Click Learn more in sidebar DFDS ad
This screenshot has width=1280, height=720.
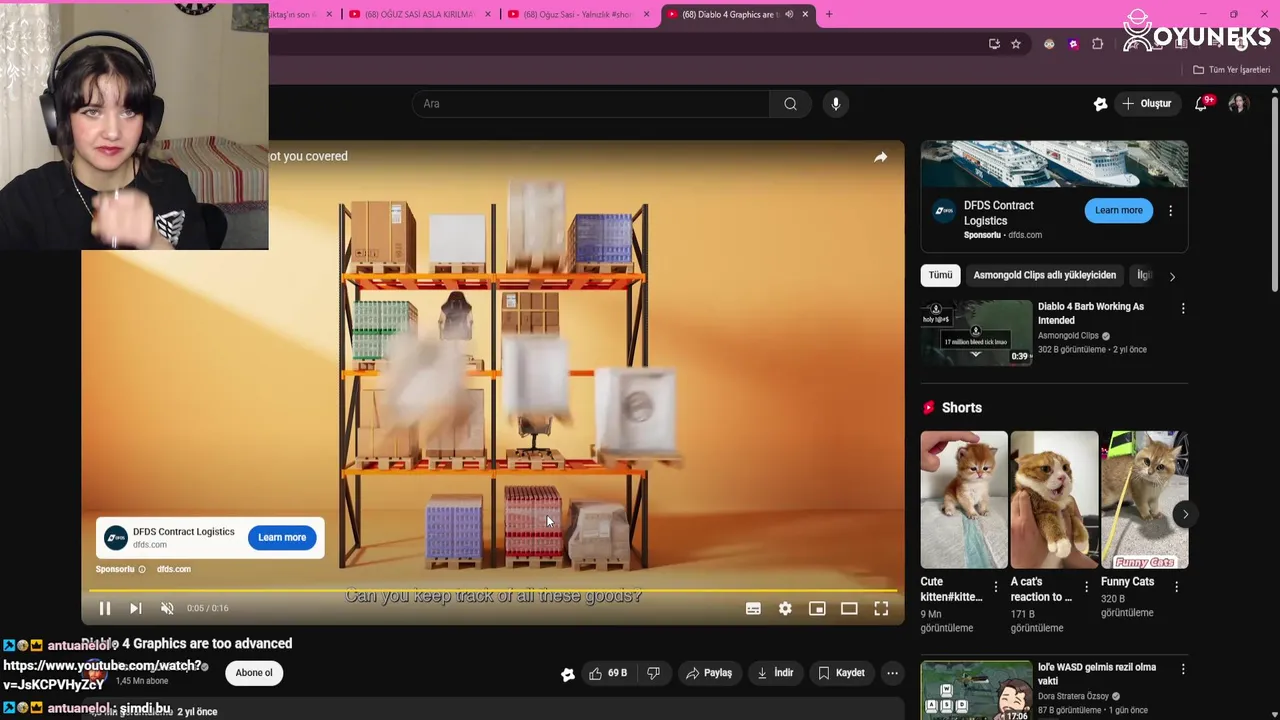coord(1118,210)
